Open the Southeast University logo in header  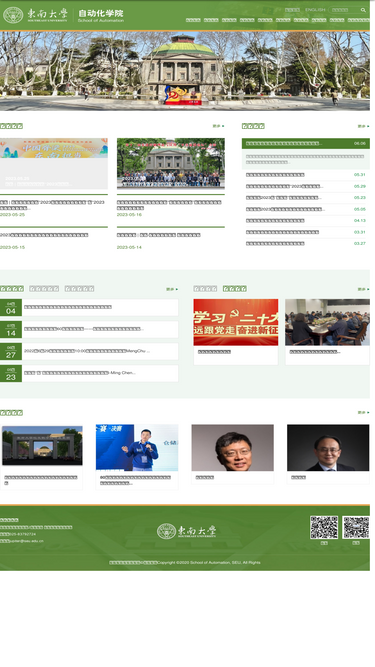coord(35,15)
